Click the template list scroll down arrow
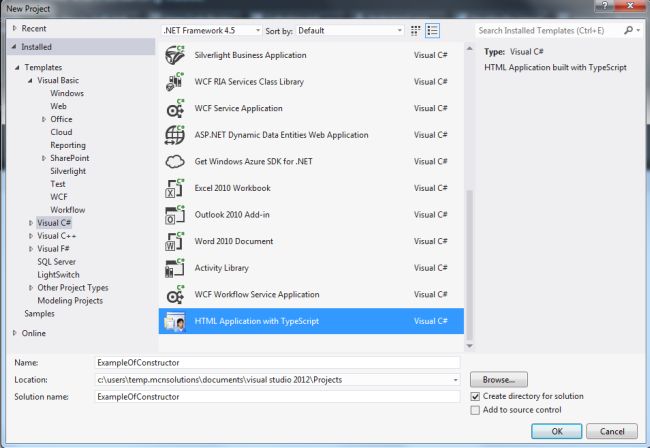 pyautogui.click(x=469, y=346)
